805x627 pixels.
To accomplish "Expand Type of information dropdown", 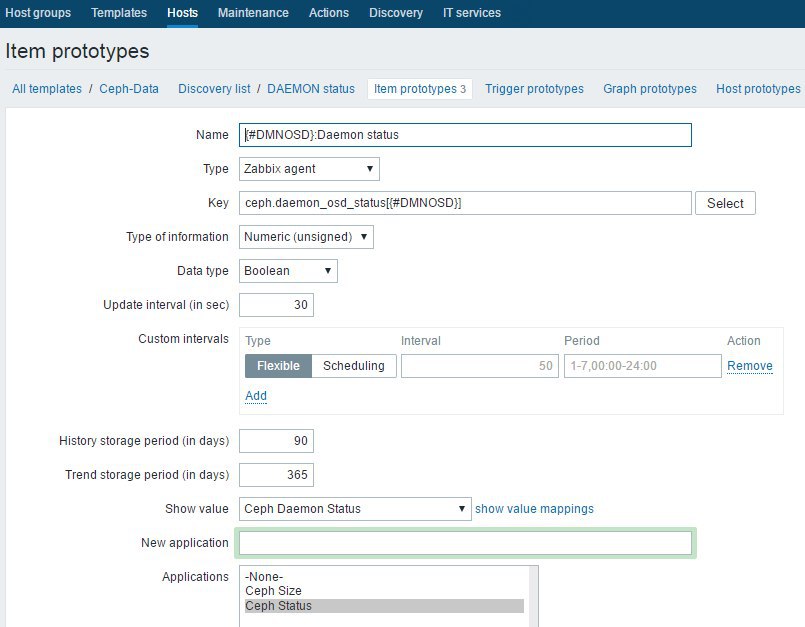I will (306, 237).
